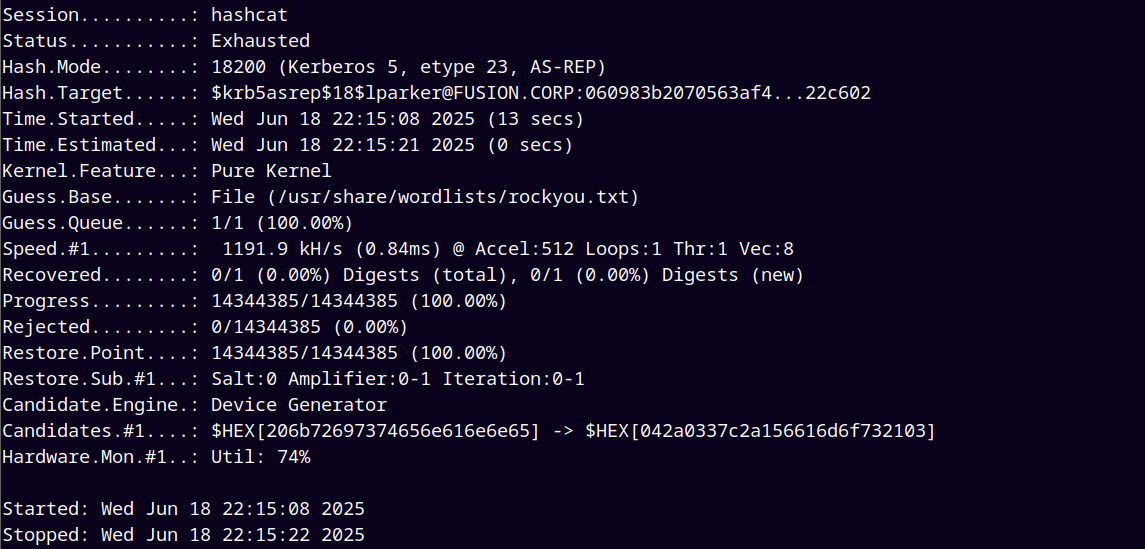This screenshot has height=549, width=1145.
Task: Click the lparker@FUSION.CORP hash target
Action: click(540, 93)
